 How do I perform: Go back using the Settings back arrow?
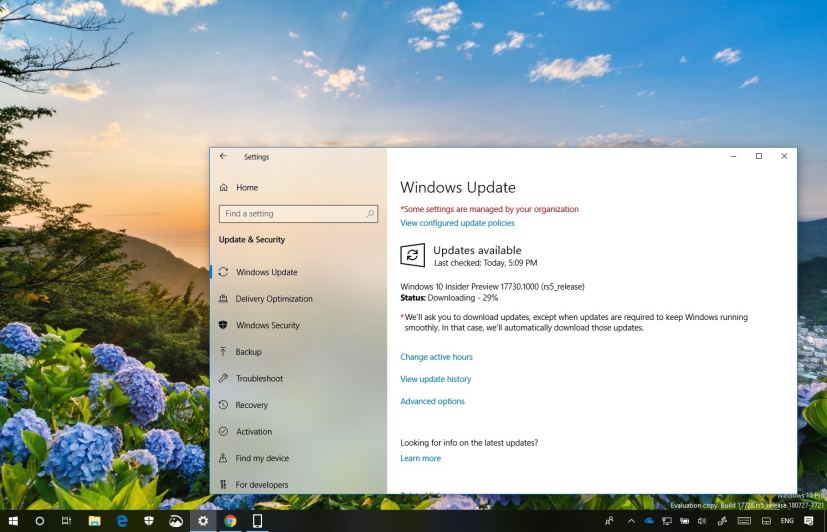[223, 156]
